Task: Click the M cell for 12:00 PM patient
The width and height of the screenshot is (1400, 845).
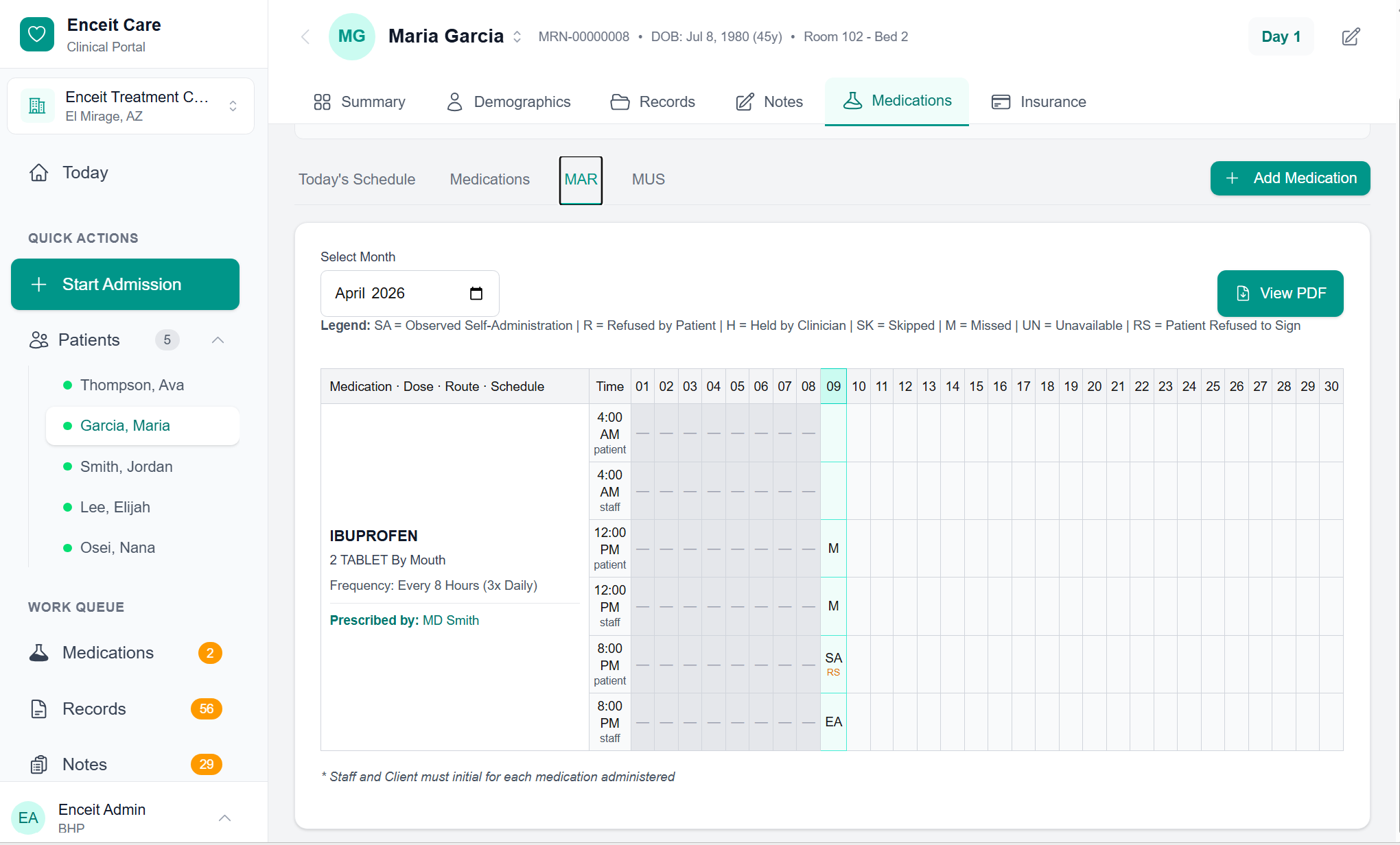Action: click(833, 548)
